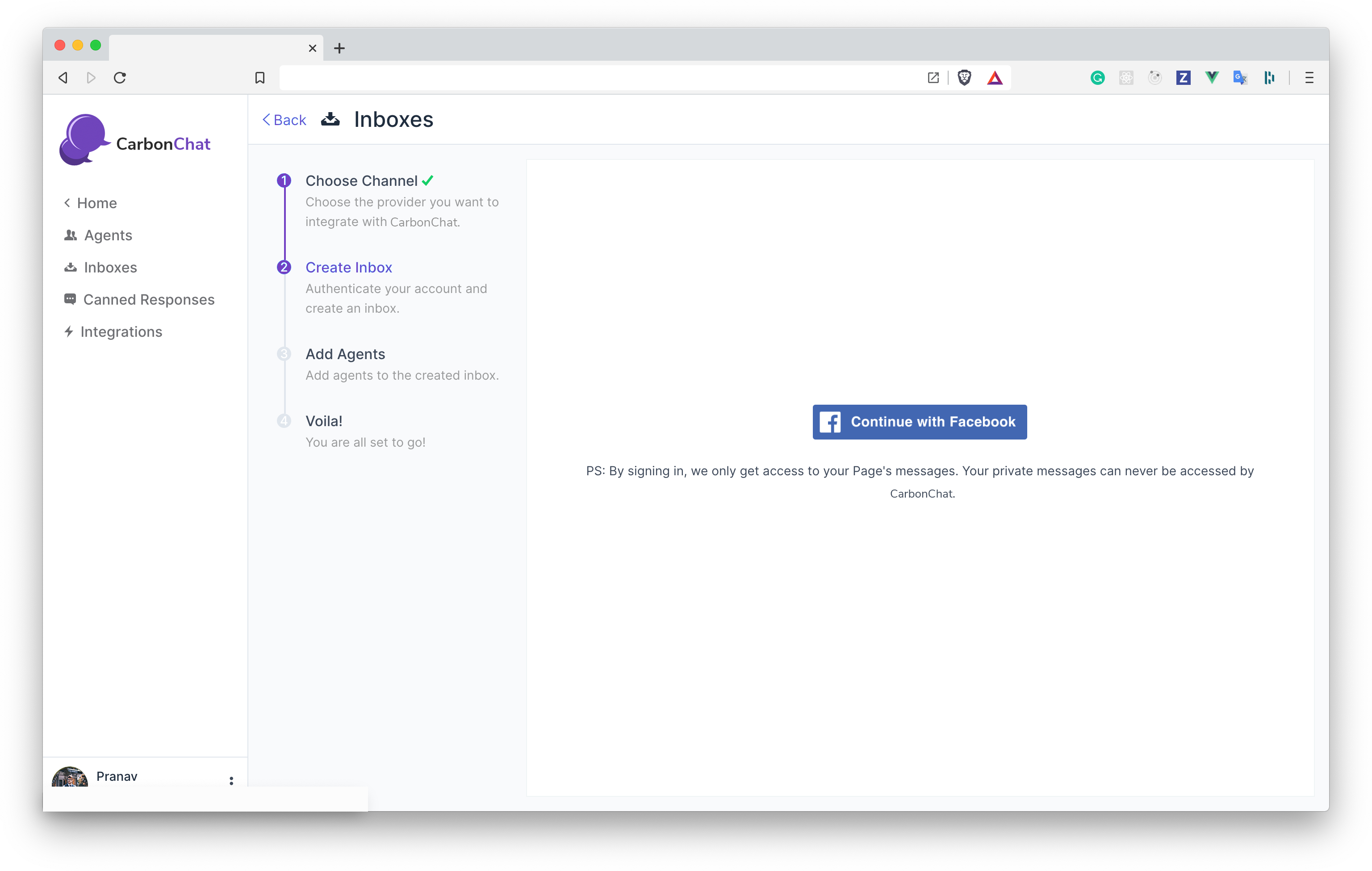Open the browser hamburger menu
This screenshot has height=871, width=1372.
1309,78
